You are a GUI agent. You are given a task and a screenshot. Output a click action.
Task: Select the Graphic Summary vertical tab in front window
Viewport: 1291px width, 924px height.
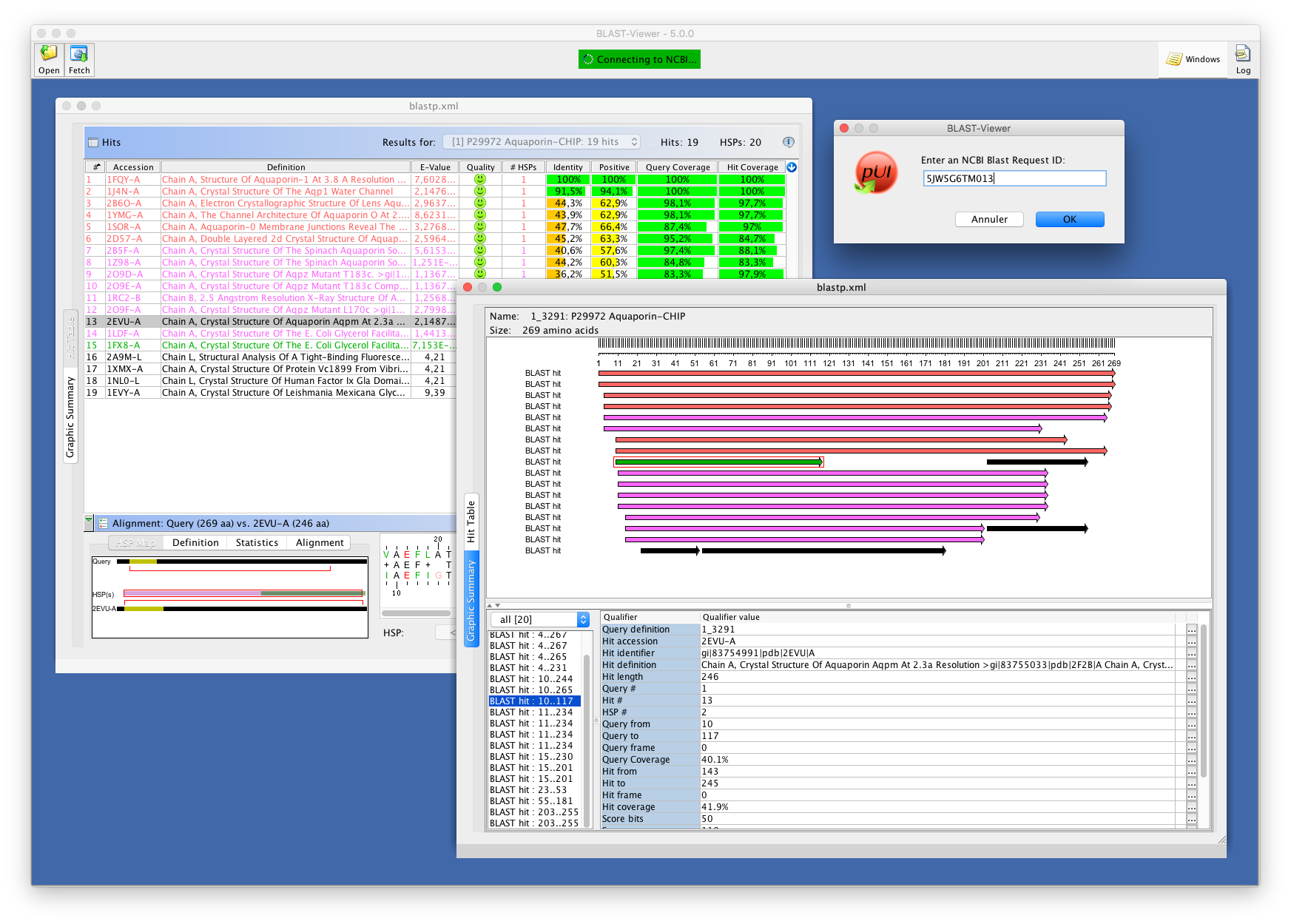point(471,599)
